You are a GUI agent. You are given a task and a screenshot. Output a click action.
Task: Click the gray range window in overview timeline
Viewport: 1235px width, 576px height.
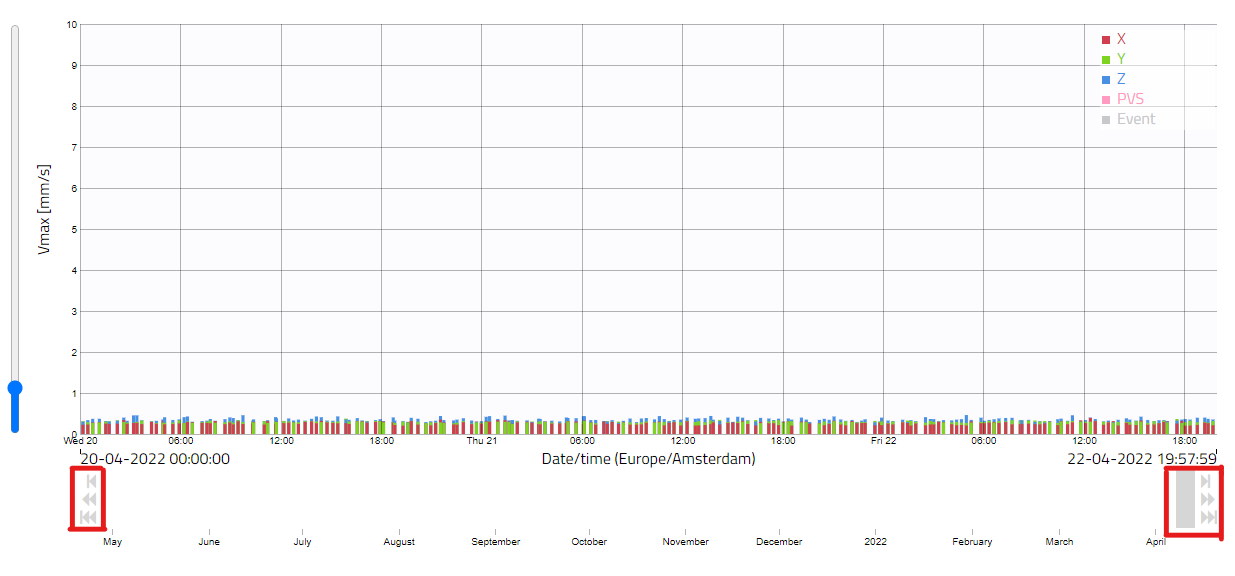(x=1185, y=499)
